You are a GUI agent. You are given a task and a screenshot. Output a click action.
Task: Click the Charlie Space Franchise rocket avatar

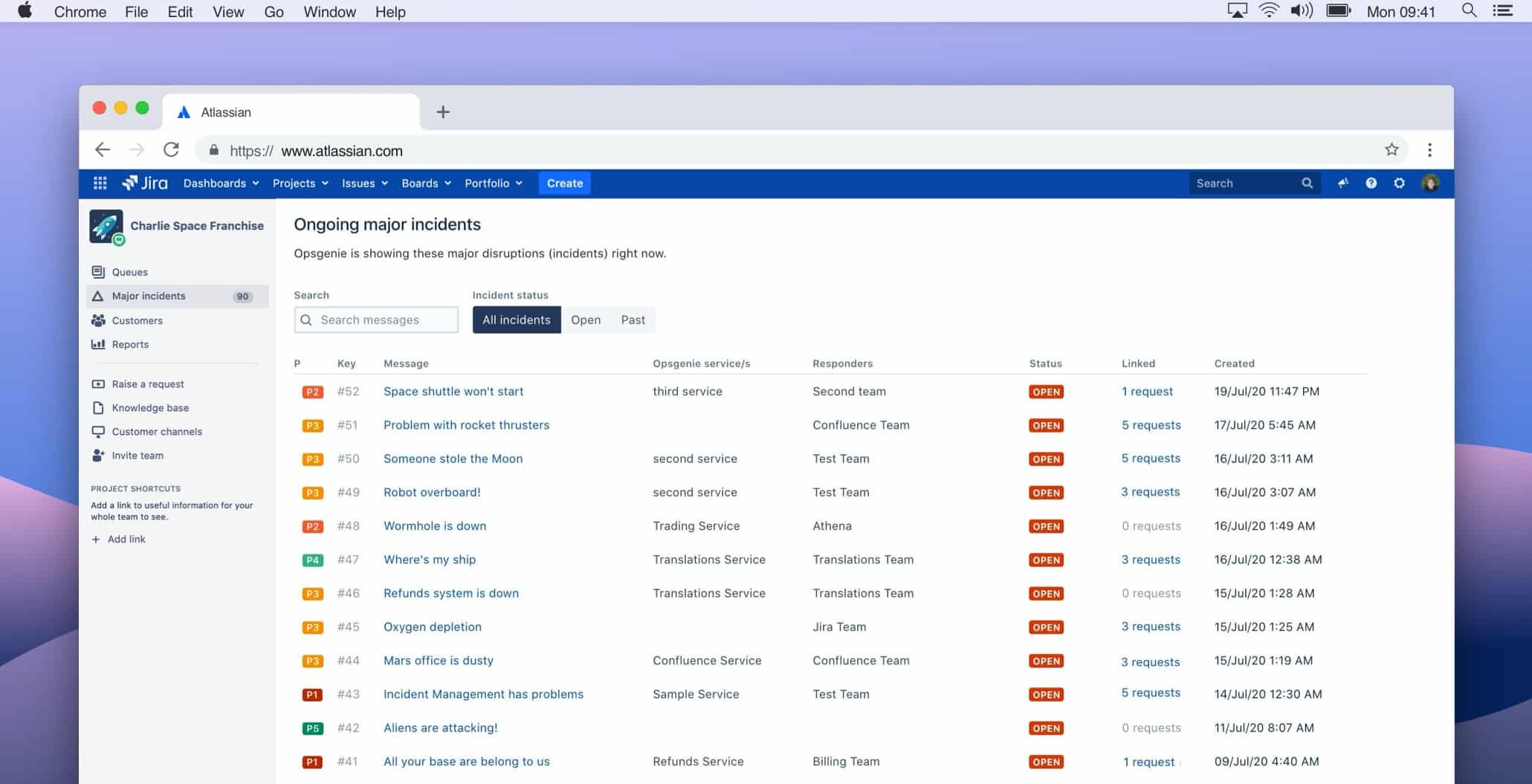[x=106, y=226]
